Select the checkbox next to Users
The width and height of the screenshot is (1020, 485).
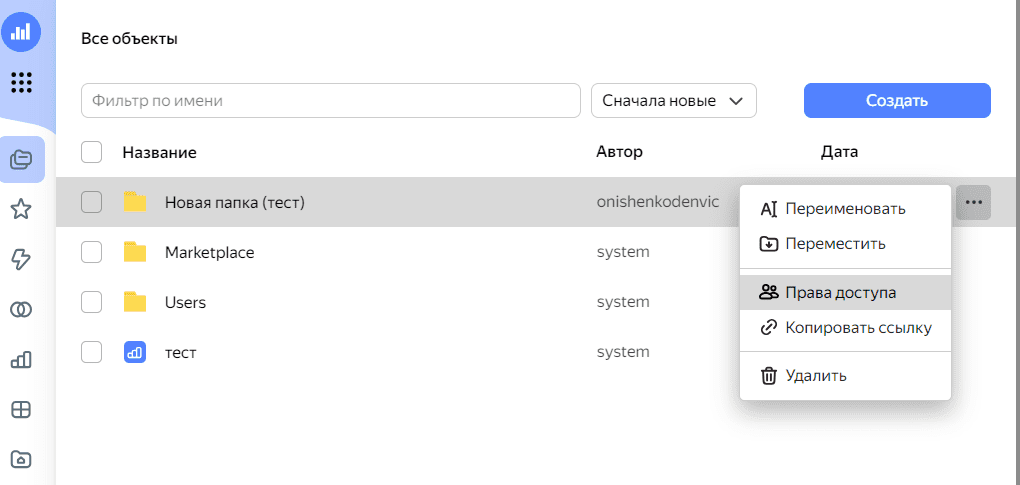(92, 302)
